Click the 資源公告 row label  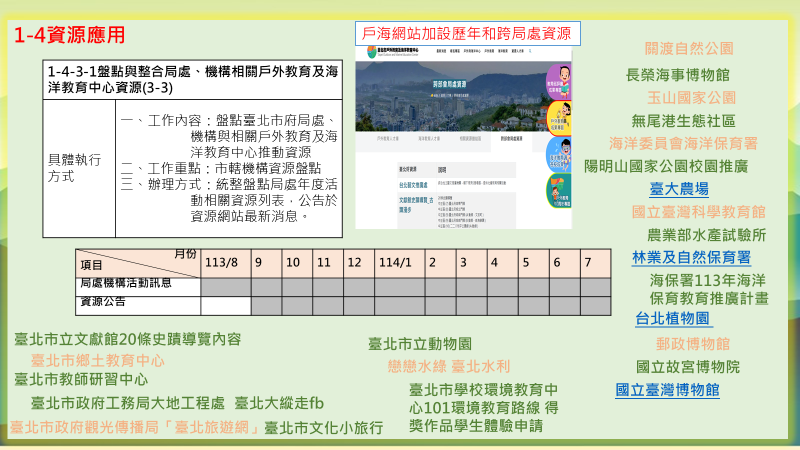coord(138,306)
